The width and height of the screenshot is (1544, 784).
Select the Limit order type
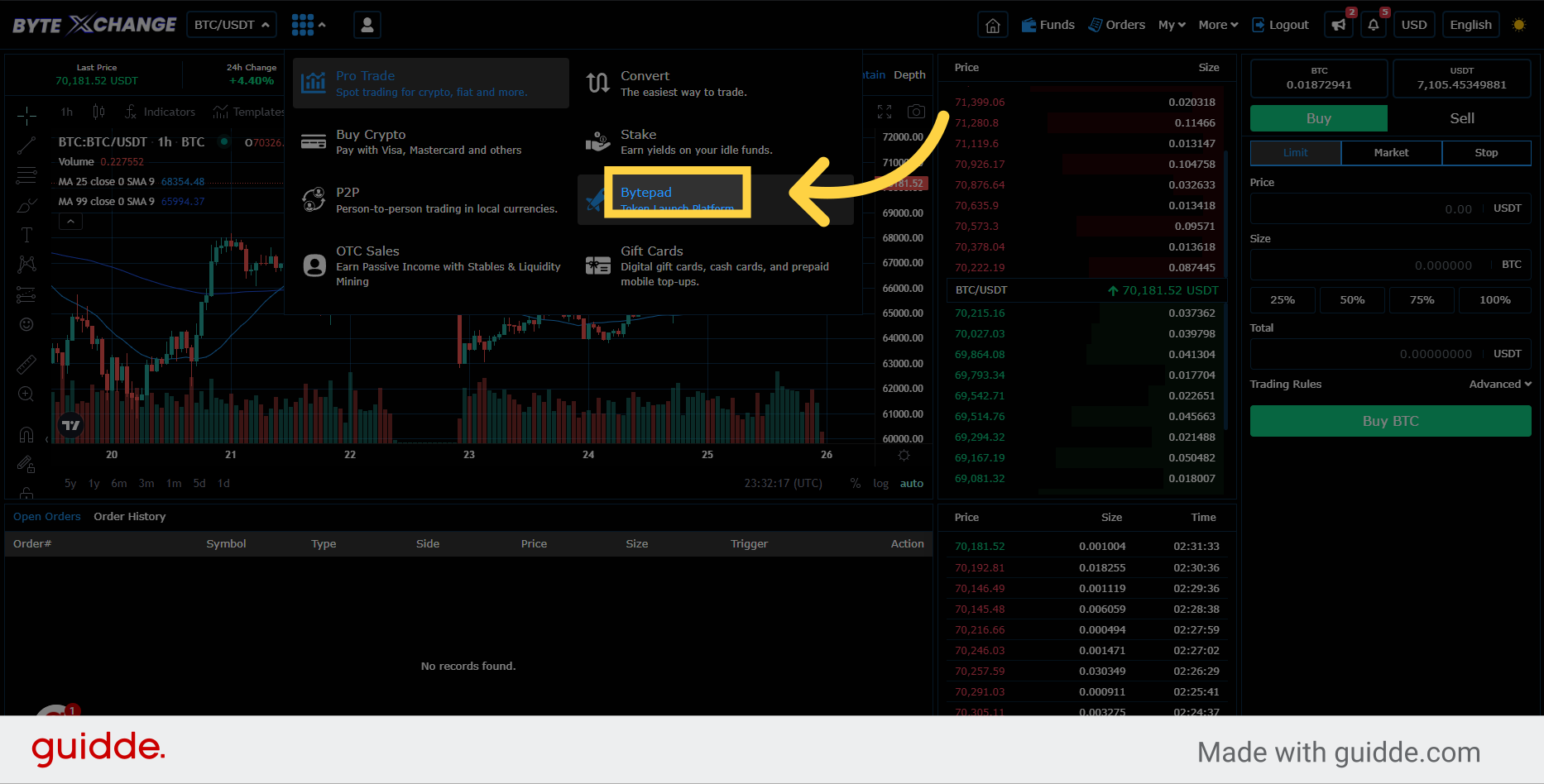[x=1296, y=153]
